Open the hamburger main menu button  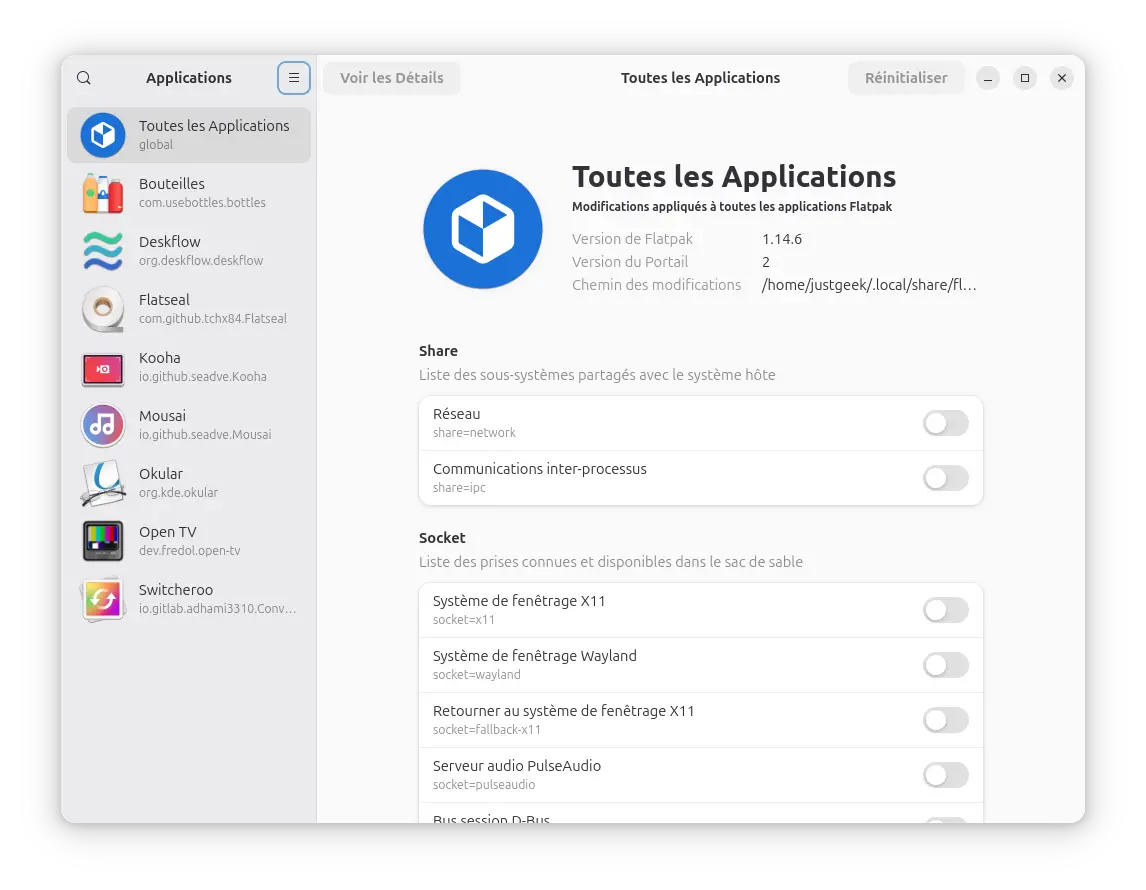[294, 77]
